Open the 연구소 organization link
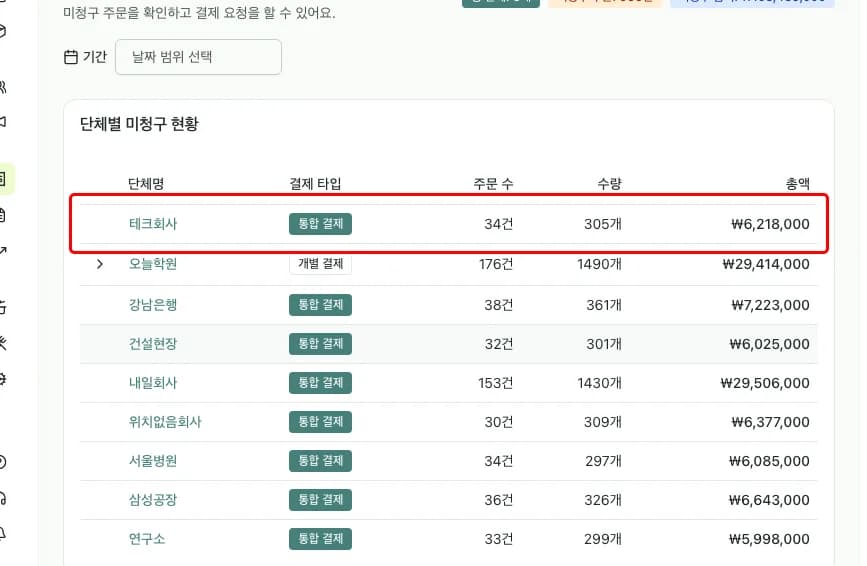867x566 pixels. click(x=147, y=539)
